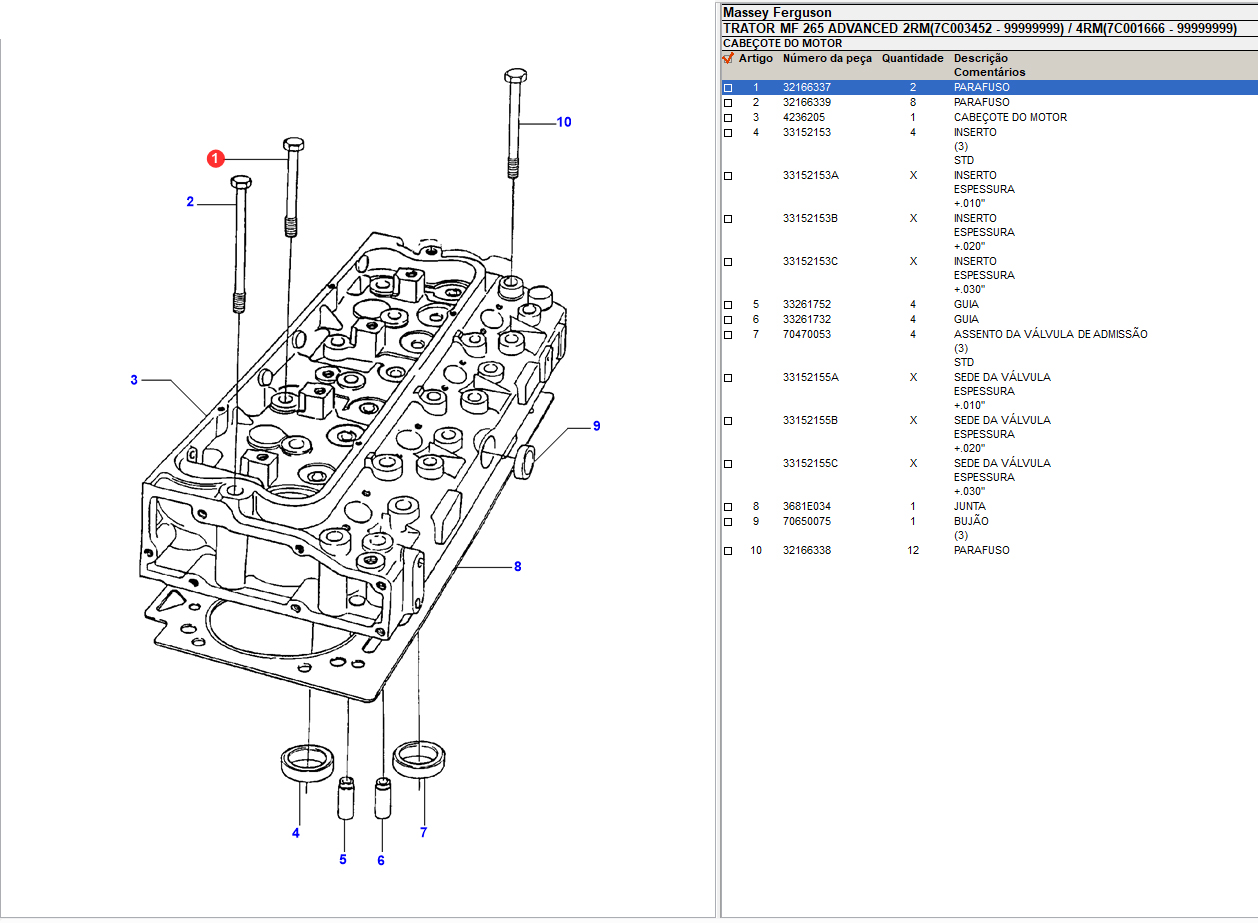Click the Quantidade column header
This screenshot has height=923, width=1258.
pyautogui.click(x=912, y=59)
